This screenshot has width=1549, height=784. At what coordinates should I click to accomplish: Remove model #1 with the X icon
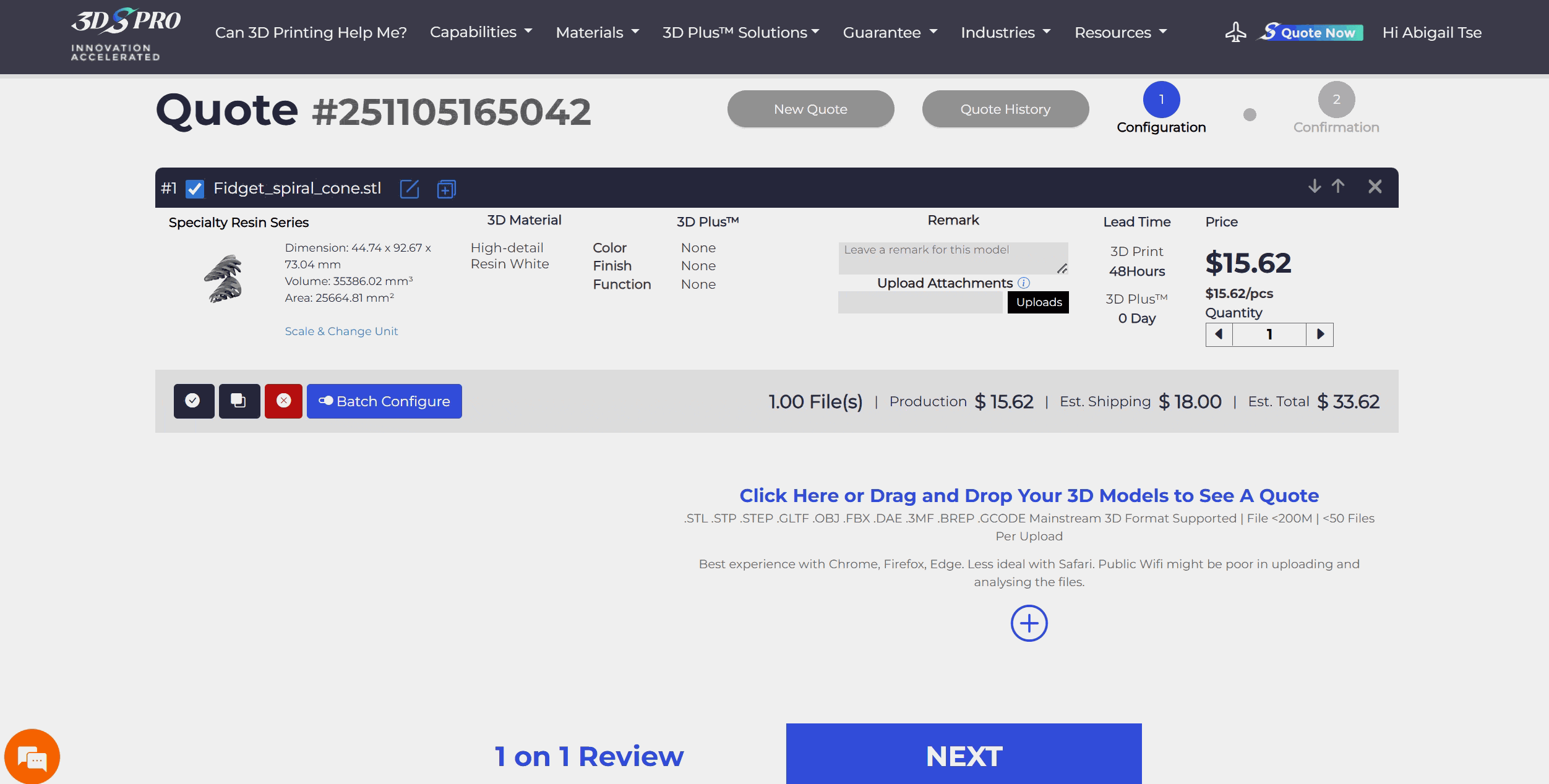click(x=1375, y=186)
